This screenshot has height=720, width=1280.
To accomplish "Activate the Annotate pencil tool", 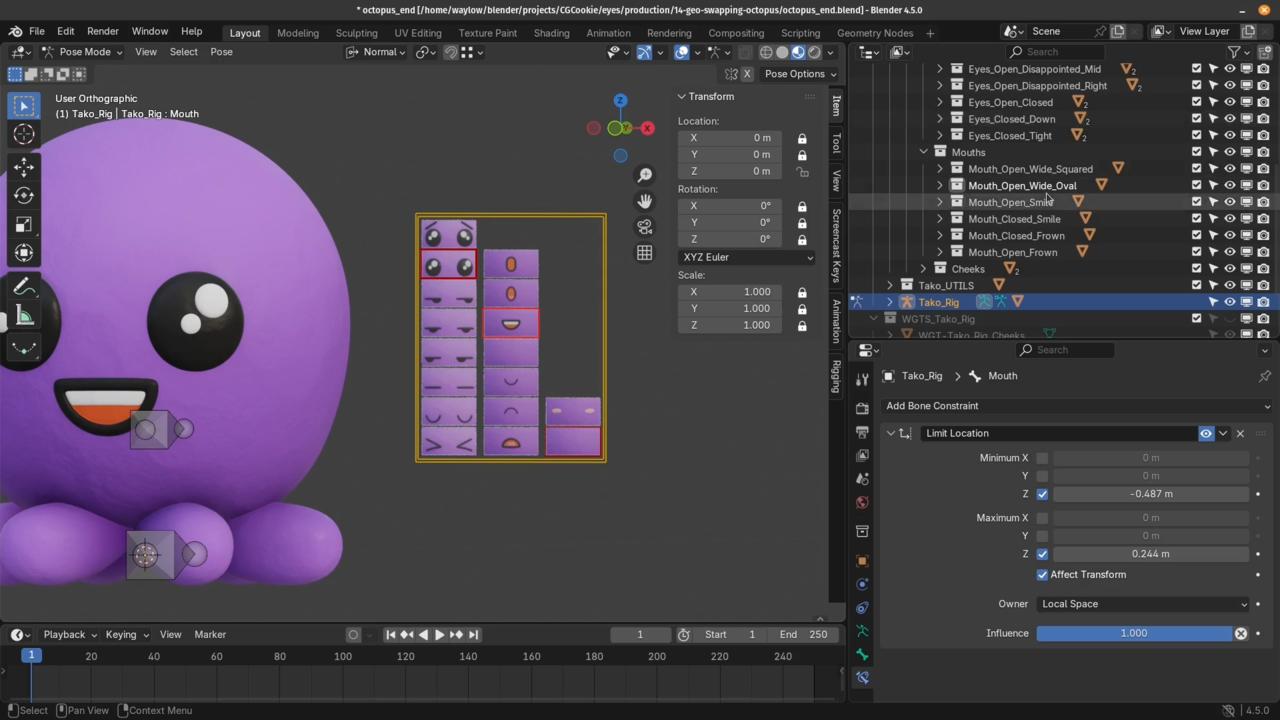I will 24,288.
